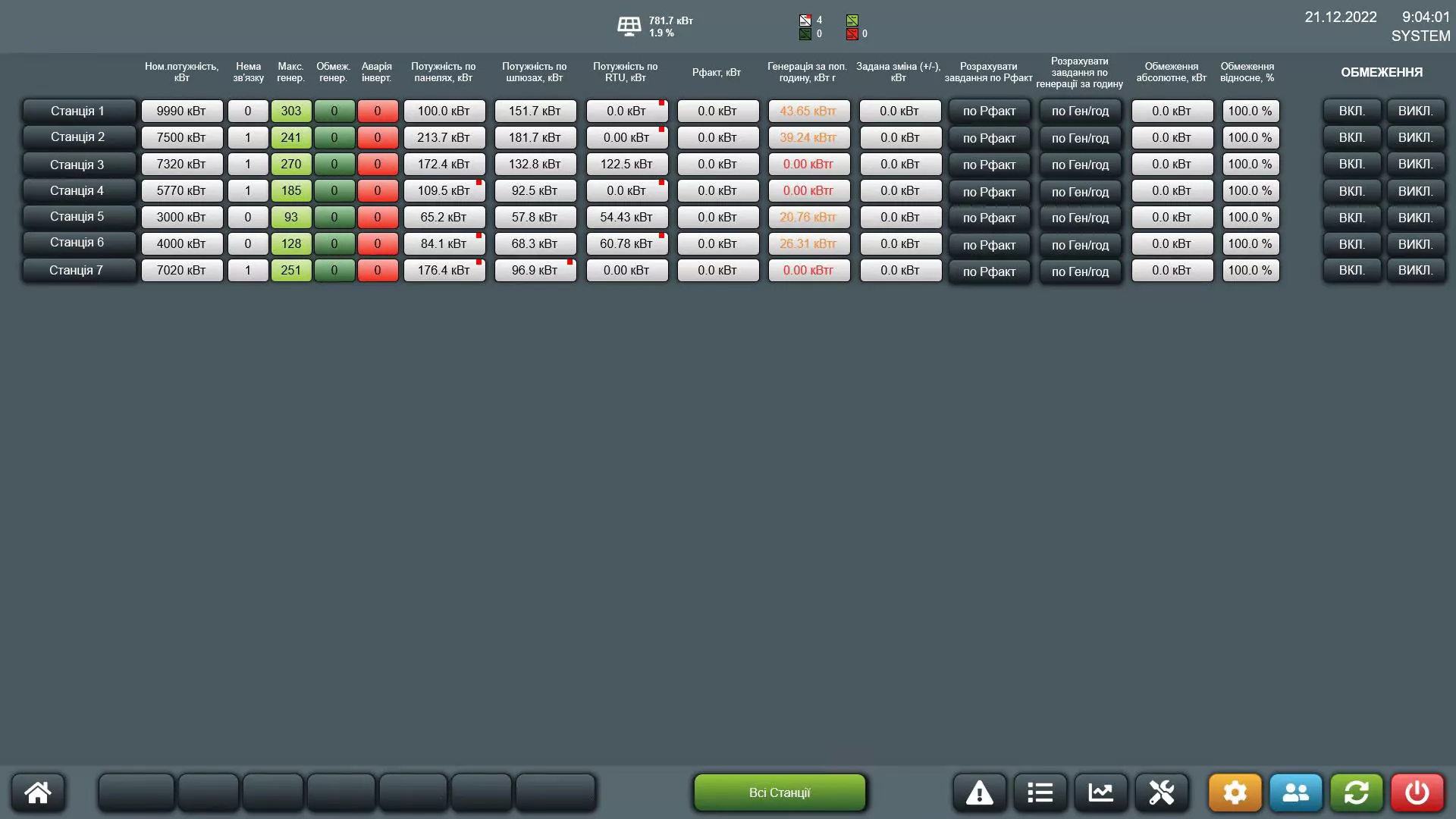The width and height of the screenshot is (1456, 819).
Task: Edit Задана зміна field for Станція 1
Action: pyautogui.click(x=900, y=111)
